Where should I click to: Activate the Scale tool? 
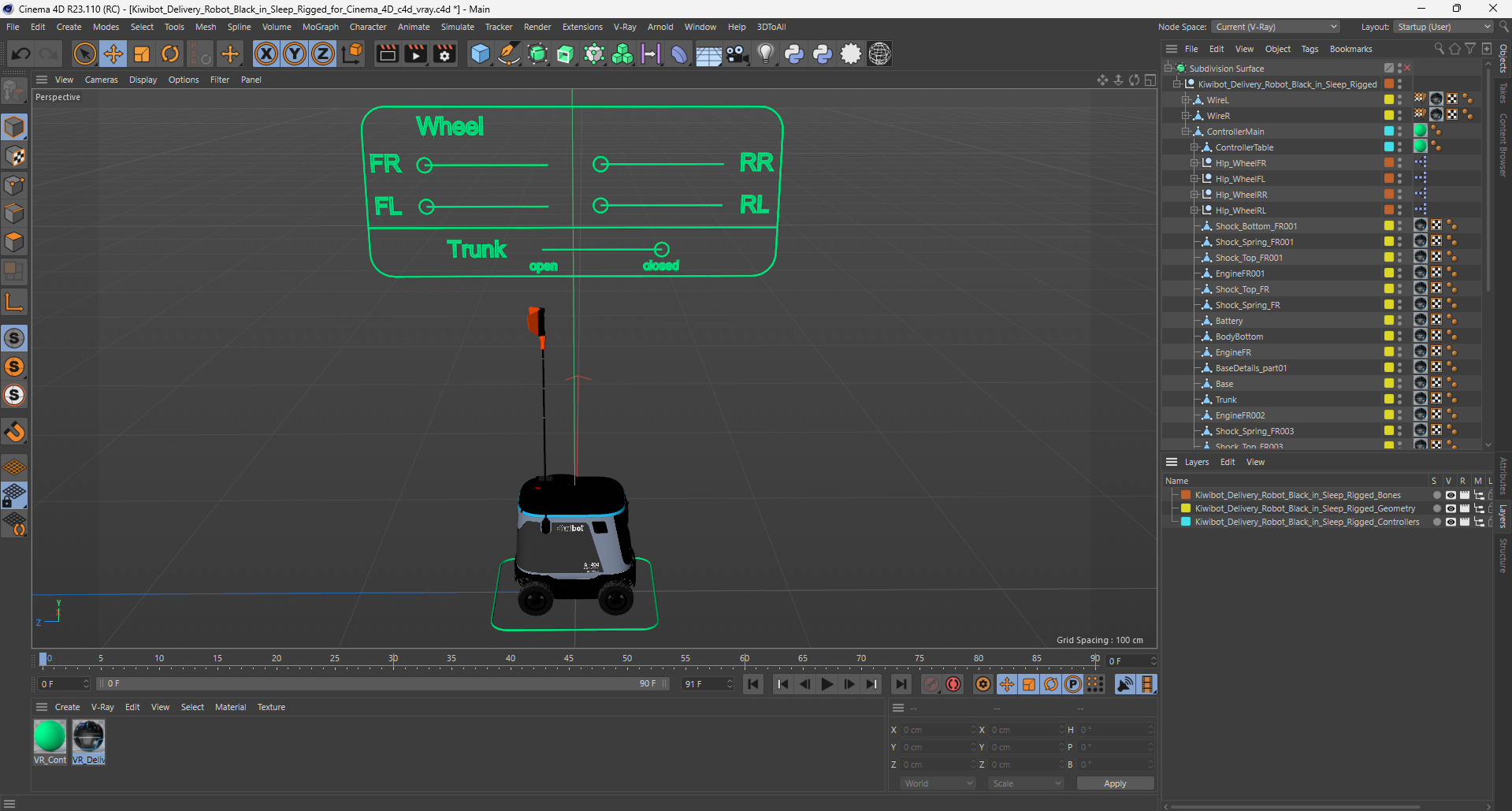coord(142,54)
